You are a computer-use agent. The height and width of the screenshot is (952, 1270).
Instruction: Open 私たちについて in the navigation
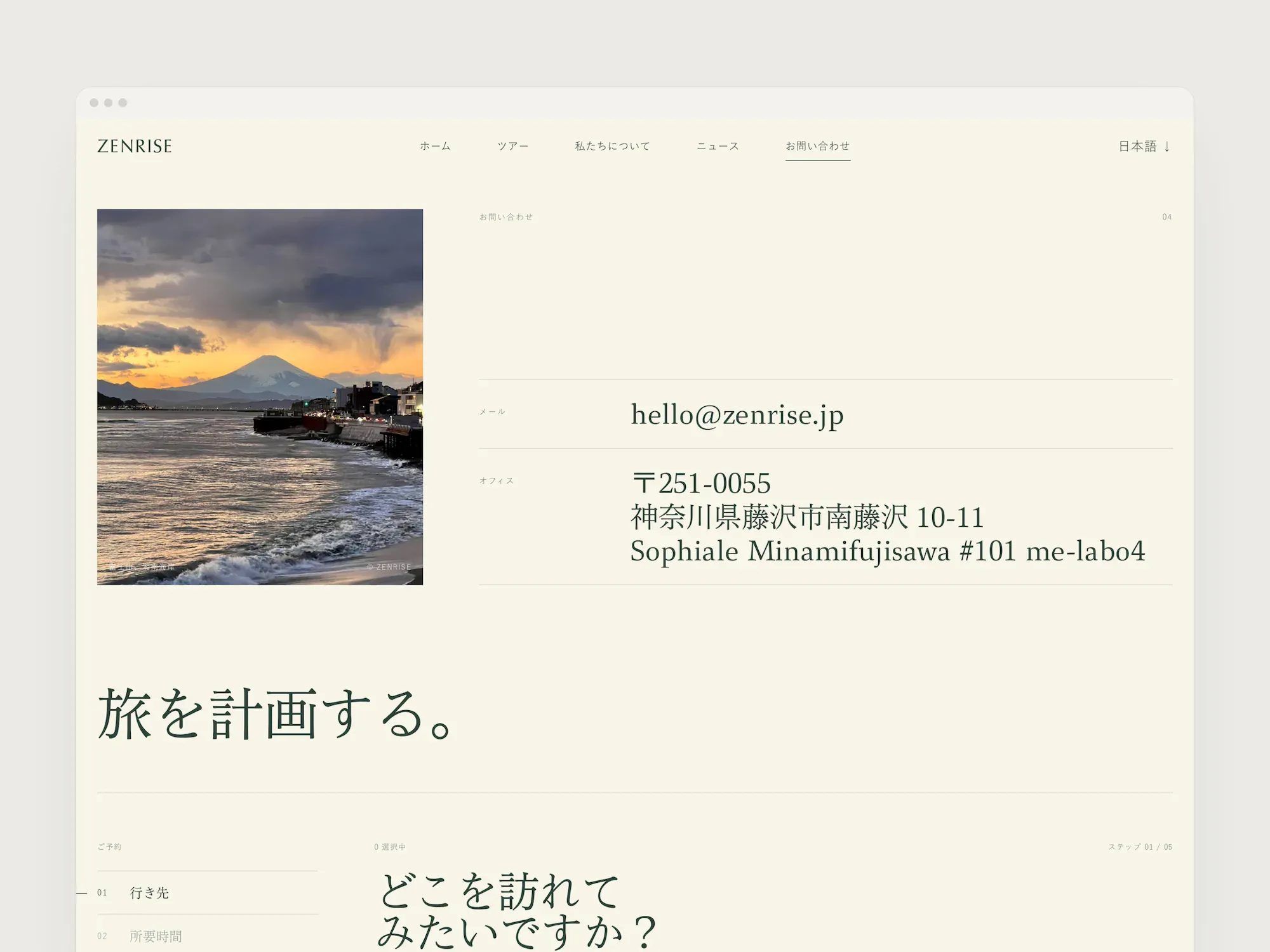[612, 146]
